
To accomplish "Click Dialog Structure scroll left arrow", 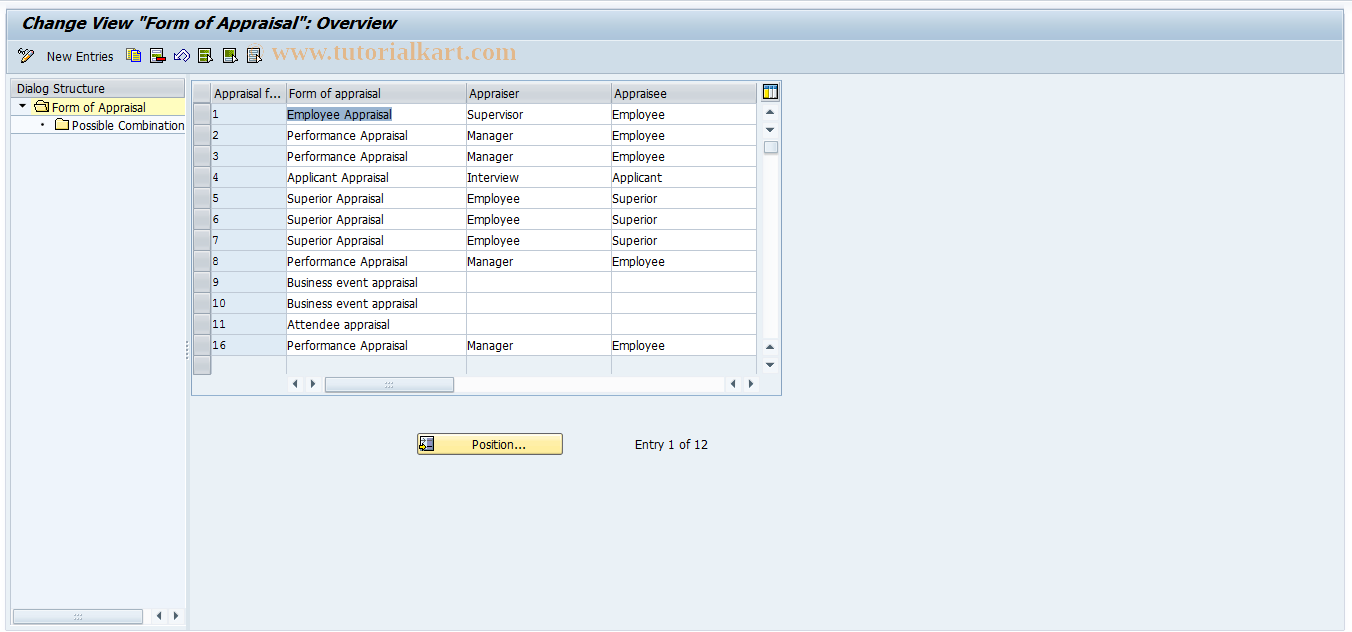I will [159, 616].
